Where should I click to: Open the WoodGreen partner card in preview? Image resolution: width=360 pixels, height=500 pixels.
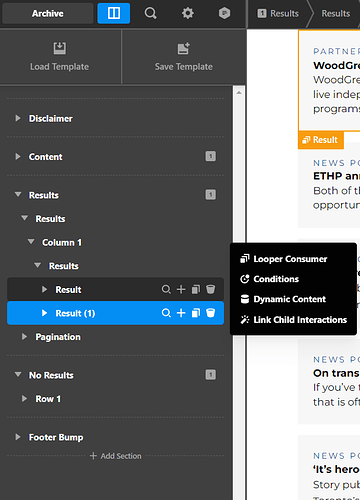(329, 80)
